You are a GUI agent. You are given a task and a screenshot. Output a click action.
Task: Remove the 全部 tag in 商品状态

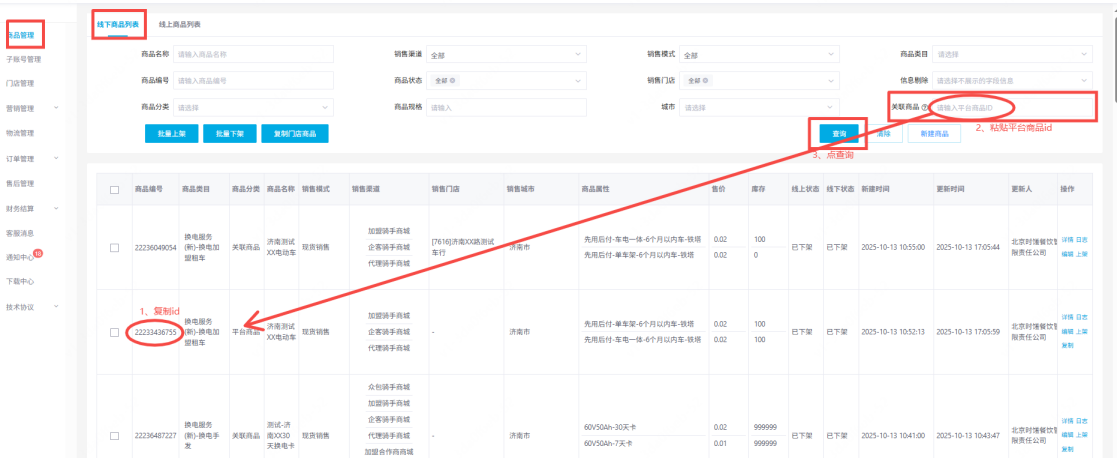click(454, 81)
